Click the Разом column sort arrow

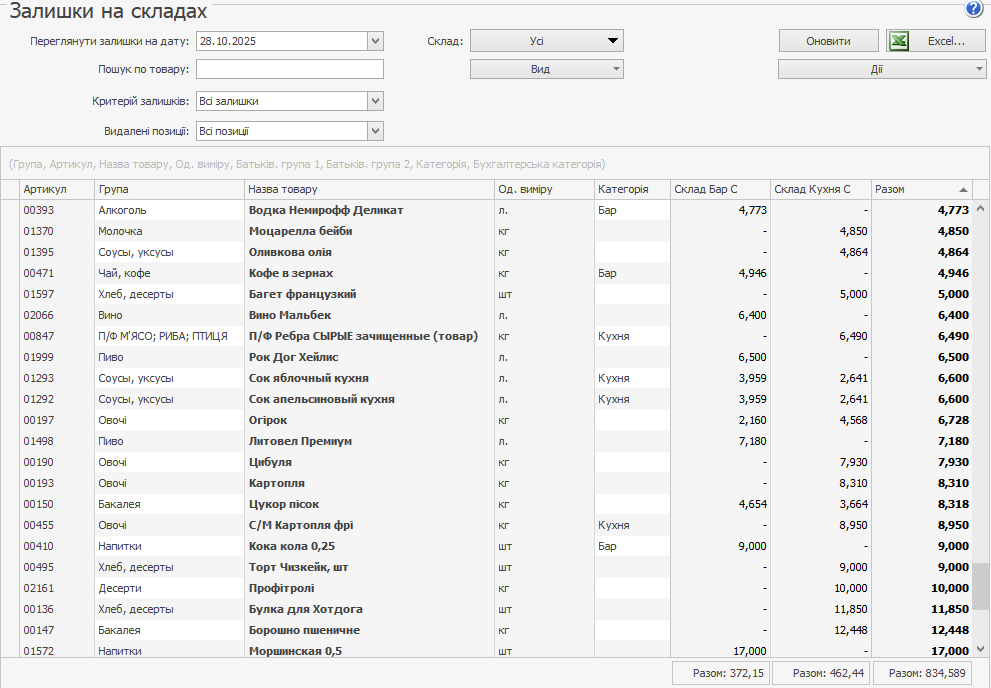tap(963, 190)
